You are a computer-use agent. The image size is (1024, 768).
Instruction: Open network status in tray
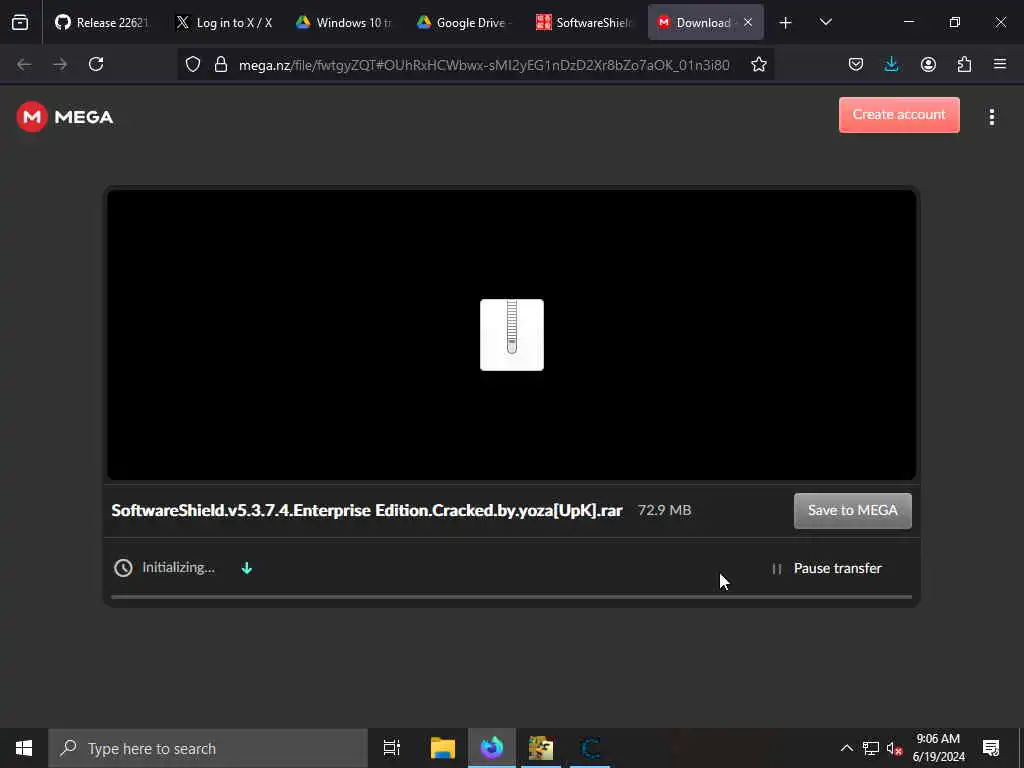coord(871,748)
